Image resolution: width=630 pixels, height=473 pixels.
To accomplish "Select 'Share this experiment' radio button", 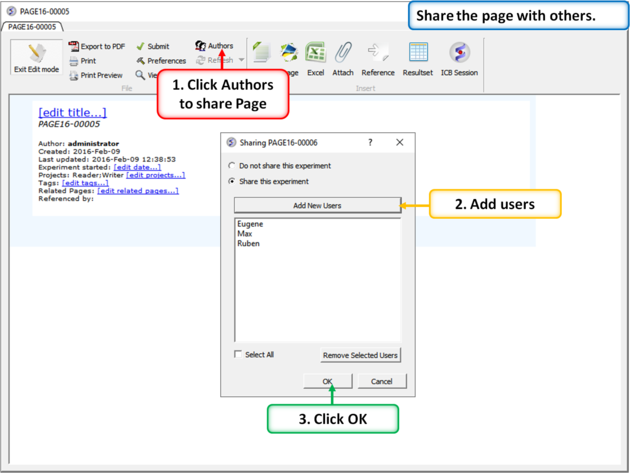I will coord(233,182).
